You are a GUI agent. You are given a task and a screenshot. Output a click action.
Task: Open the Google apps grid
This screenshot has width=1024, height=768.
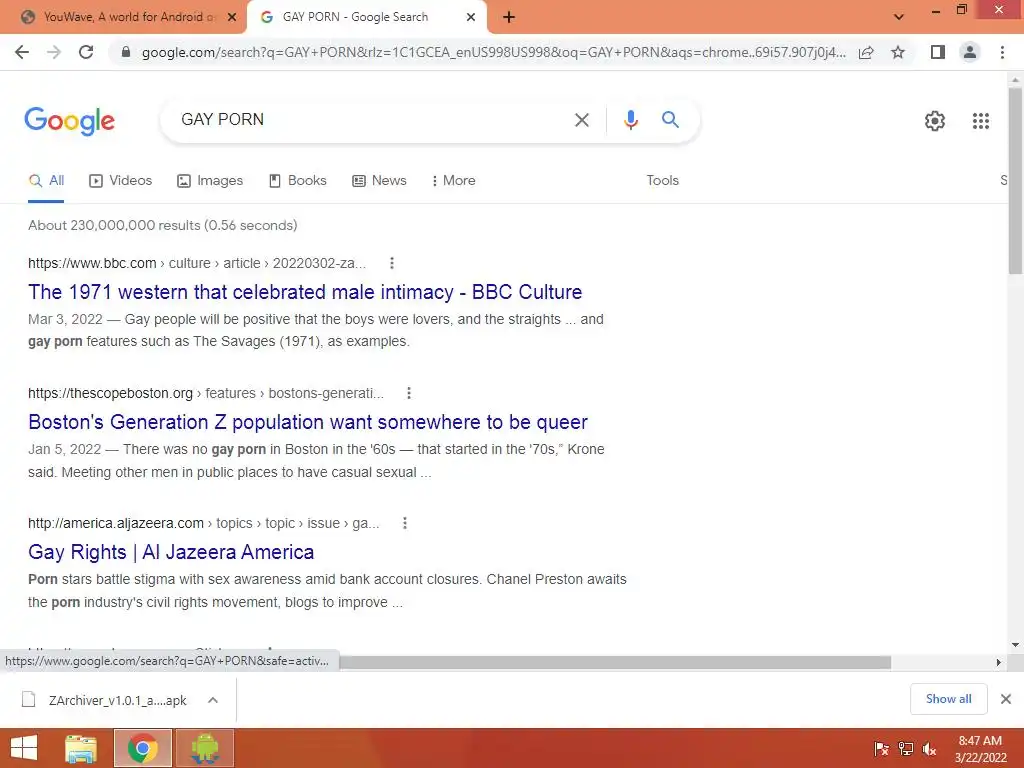coord(980,121)
